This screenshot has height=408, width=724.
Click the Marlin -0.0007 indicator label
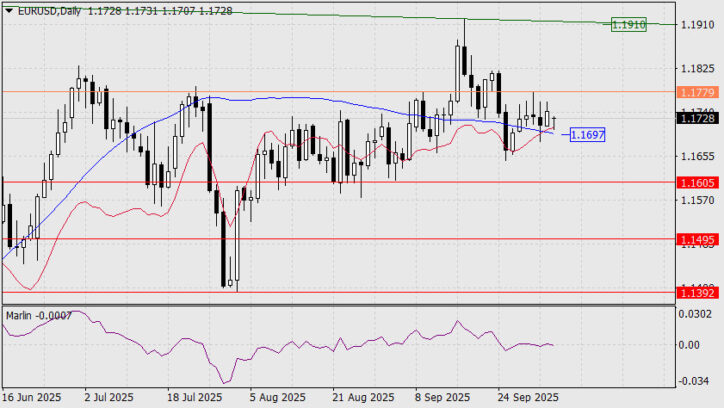[x=38, y=315]
